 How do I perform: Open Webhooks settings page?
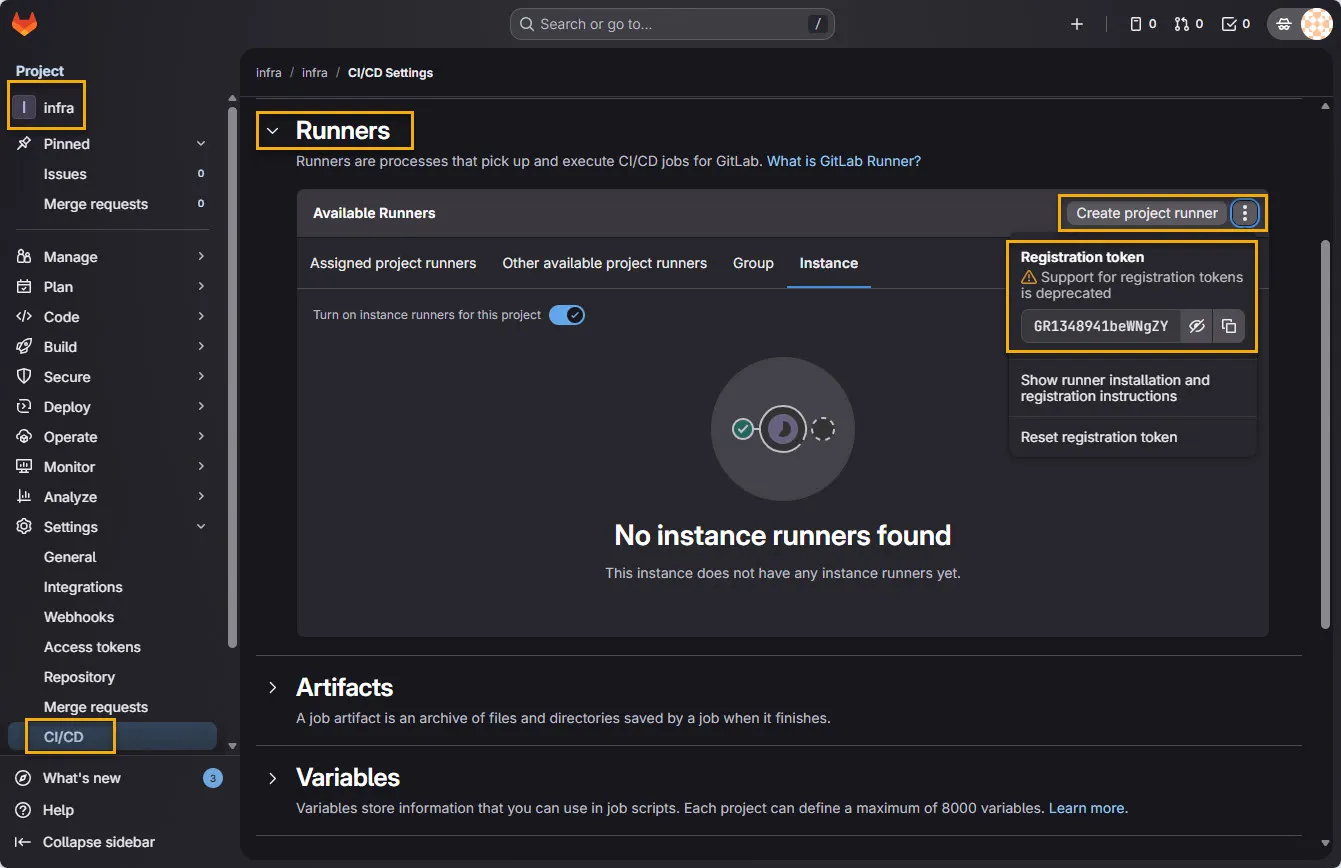coord(112,617)
